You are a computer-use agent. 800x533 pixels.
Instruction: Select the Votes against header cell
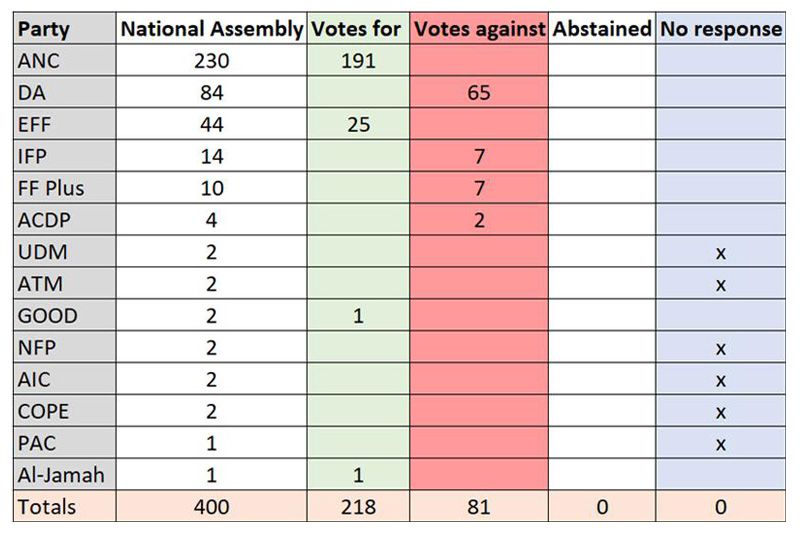tap(479, 29)
